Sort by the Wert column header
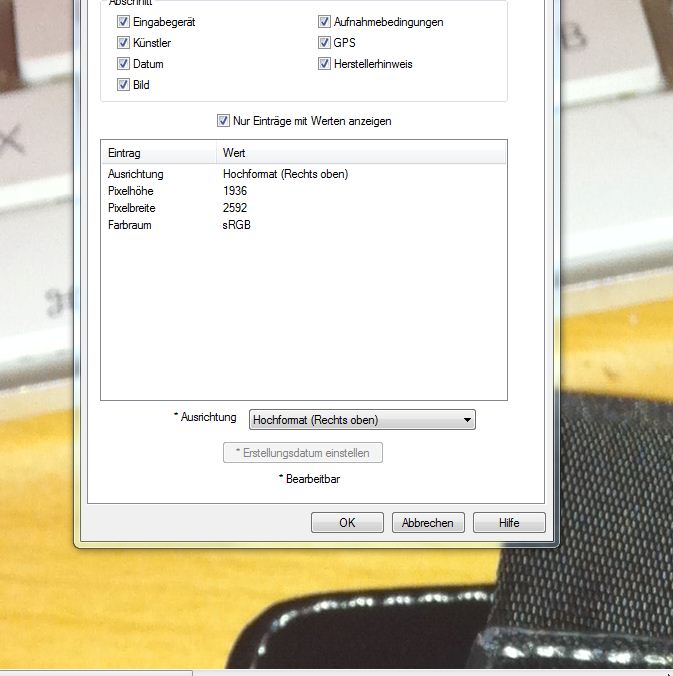The image size is (673, 676). pos(360,154)
